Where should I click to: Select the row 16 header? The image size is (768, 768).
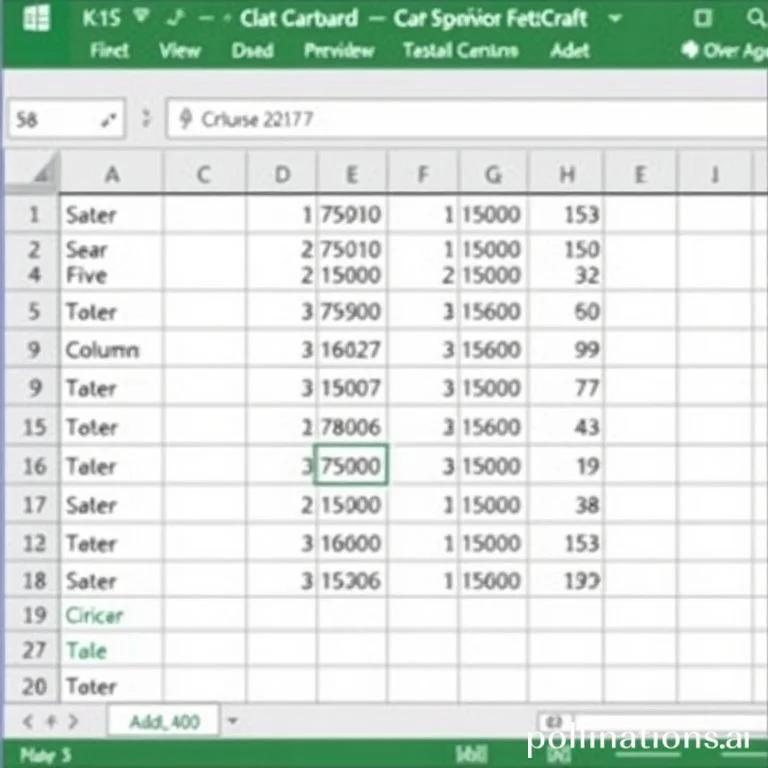(34, 466)
